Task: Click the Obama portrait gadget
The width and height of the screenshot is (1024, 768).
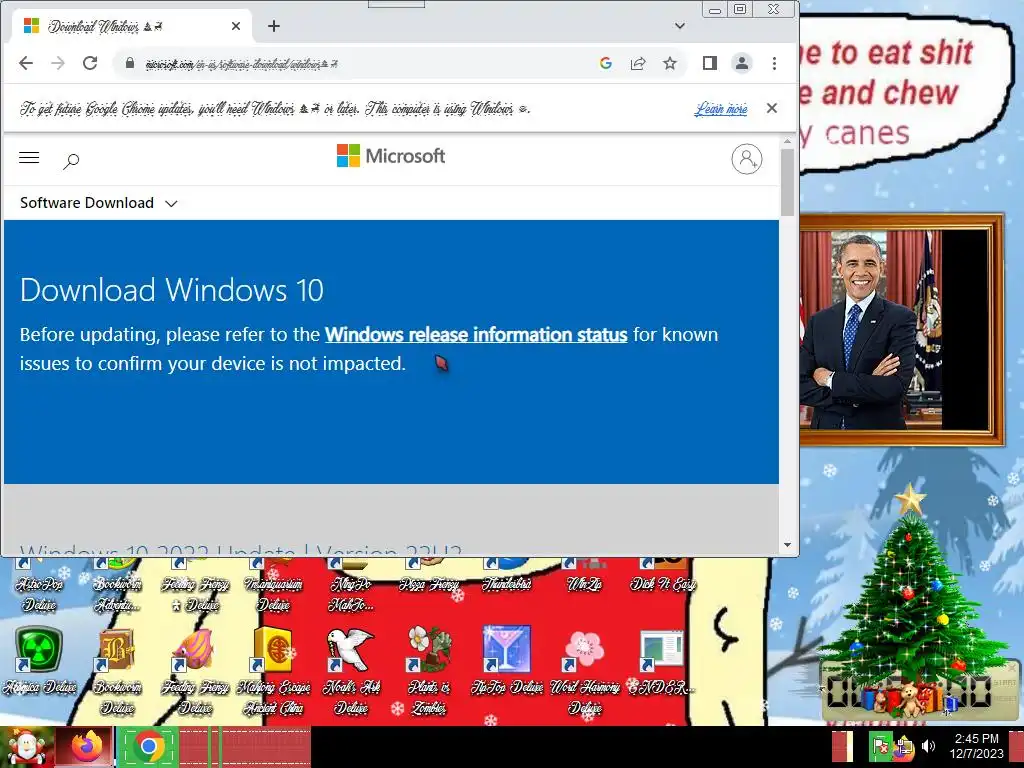Action: pyautogui.click(x=901, y=329)
